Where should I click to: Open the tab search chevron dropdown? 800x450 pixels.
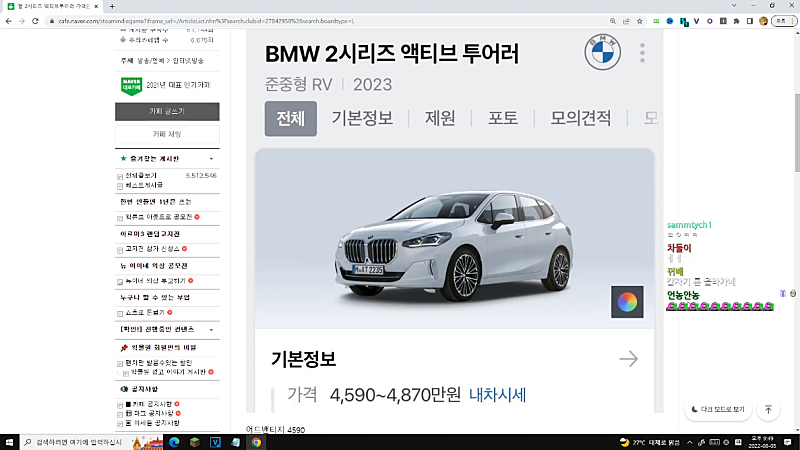tap(734, 6)
